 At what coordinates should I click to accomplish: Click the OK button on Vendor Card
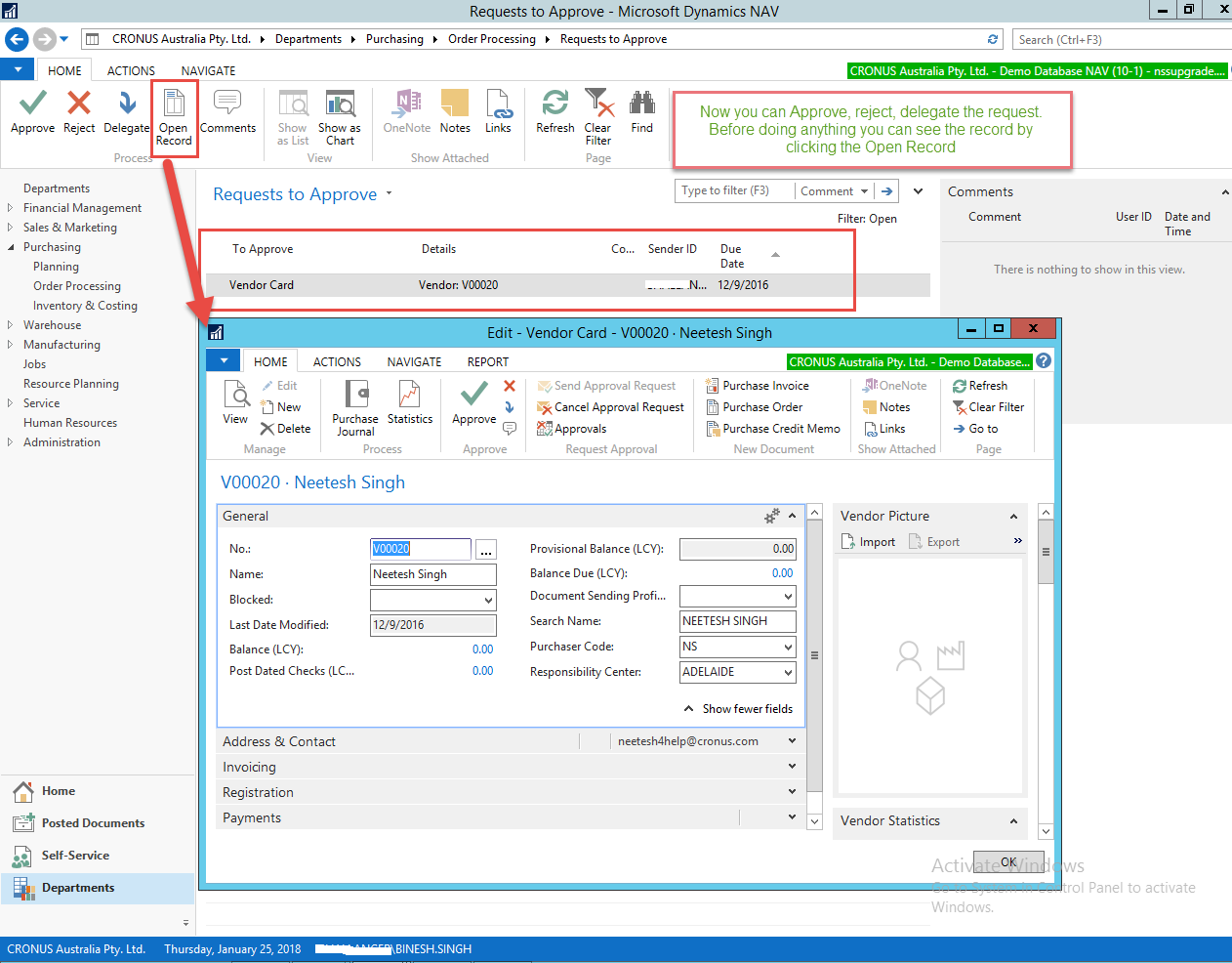[x=1007, y=861]
